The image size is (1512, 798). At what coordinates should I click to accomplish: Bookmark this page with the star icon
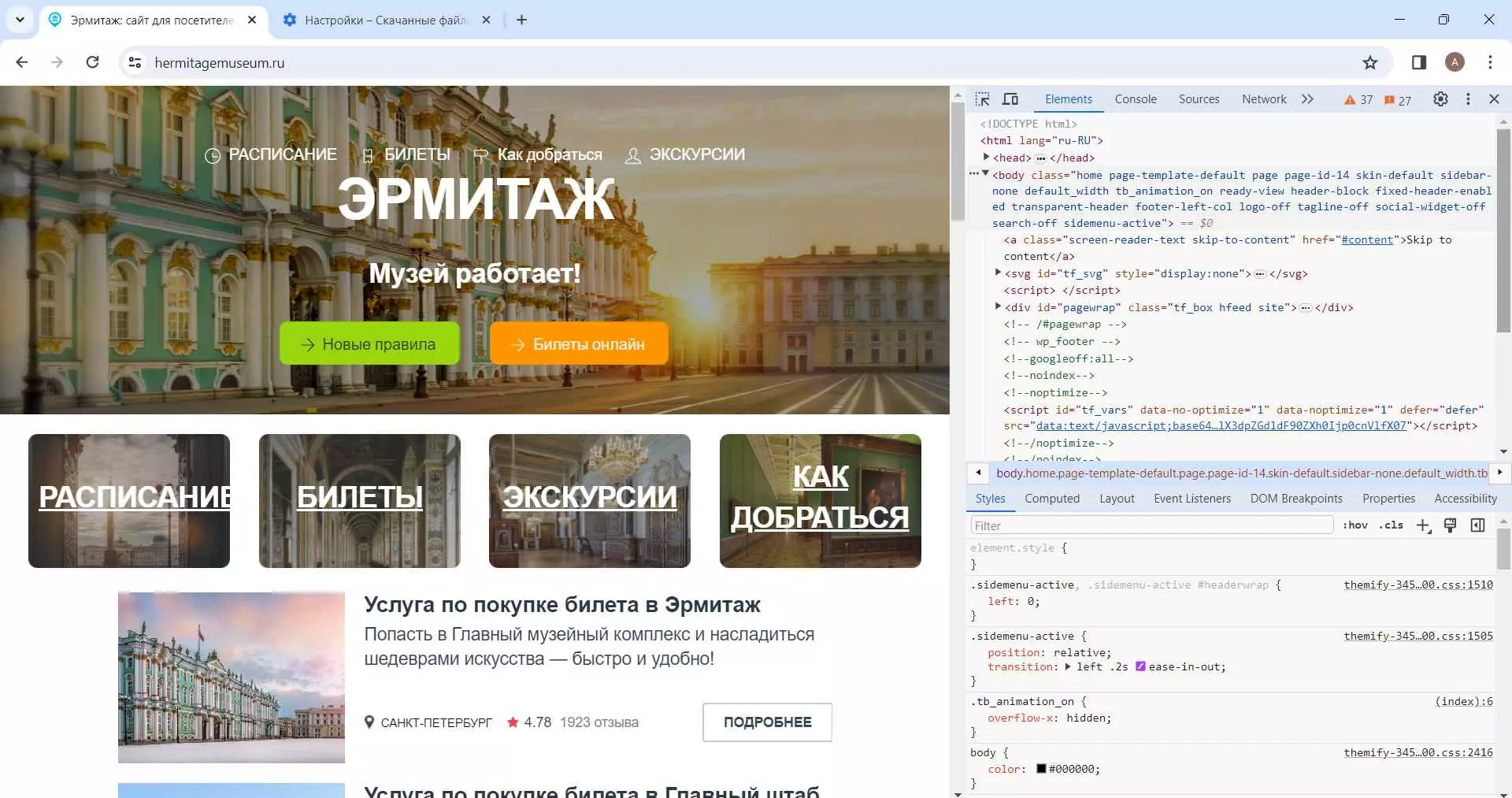1370,63
